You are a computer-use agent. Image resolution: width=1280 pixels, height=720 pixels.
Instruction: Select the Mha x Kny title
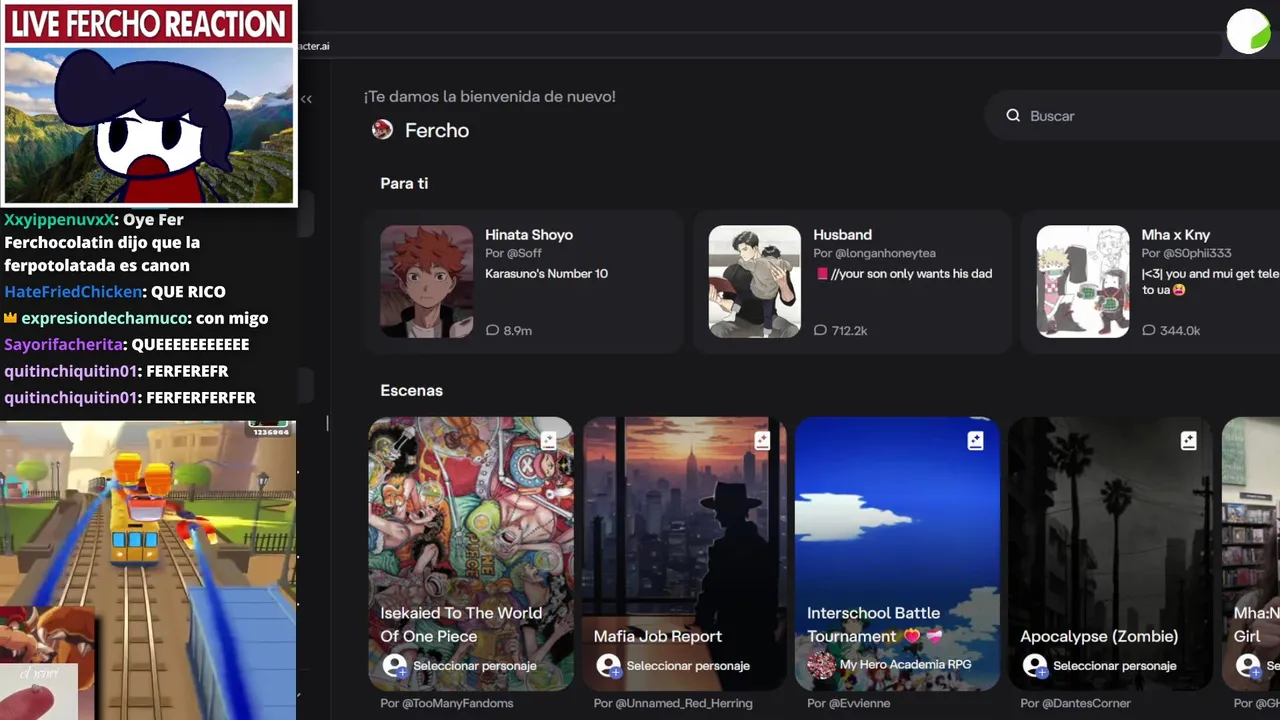[x=1176, y=235]
